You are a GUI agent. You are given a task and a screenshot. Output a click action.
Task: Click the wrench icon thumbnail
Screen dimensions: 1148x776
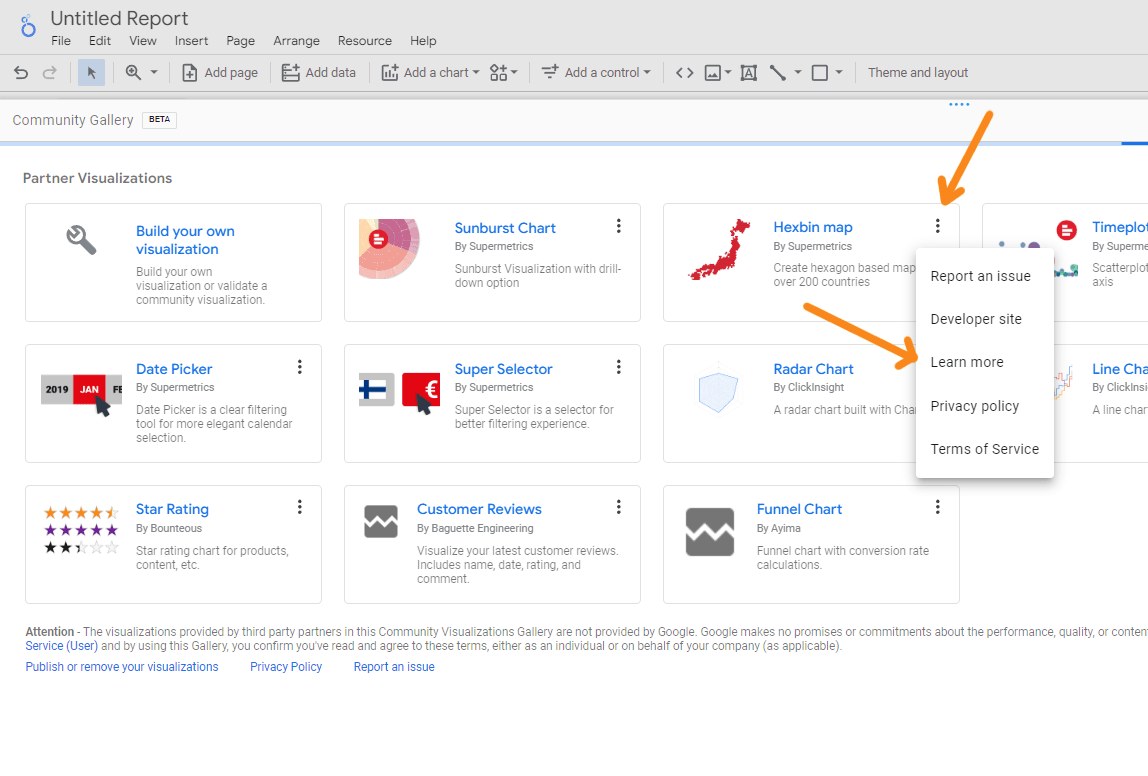click(81, 240)
